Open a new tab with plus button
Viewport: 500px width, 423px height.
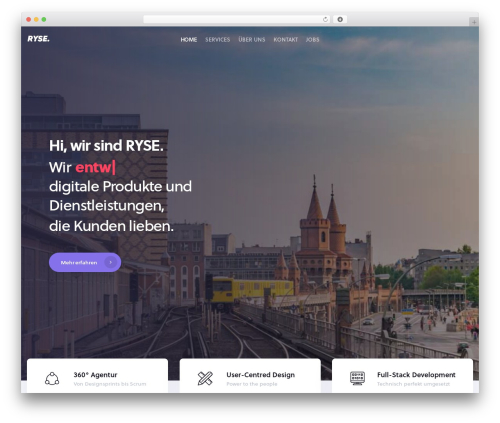pos(474,22)
